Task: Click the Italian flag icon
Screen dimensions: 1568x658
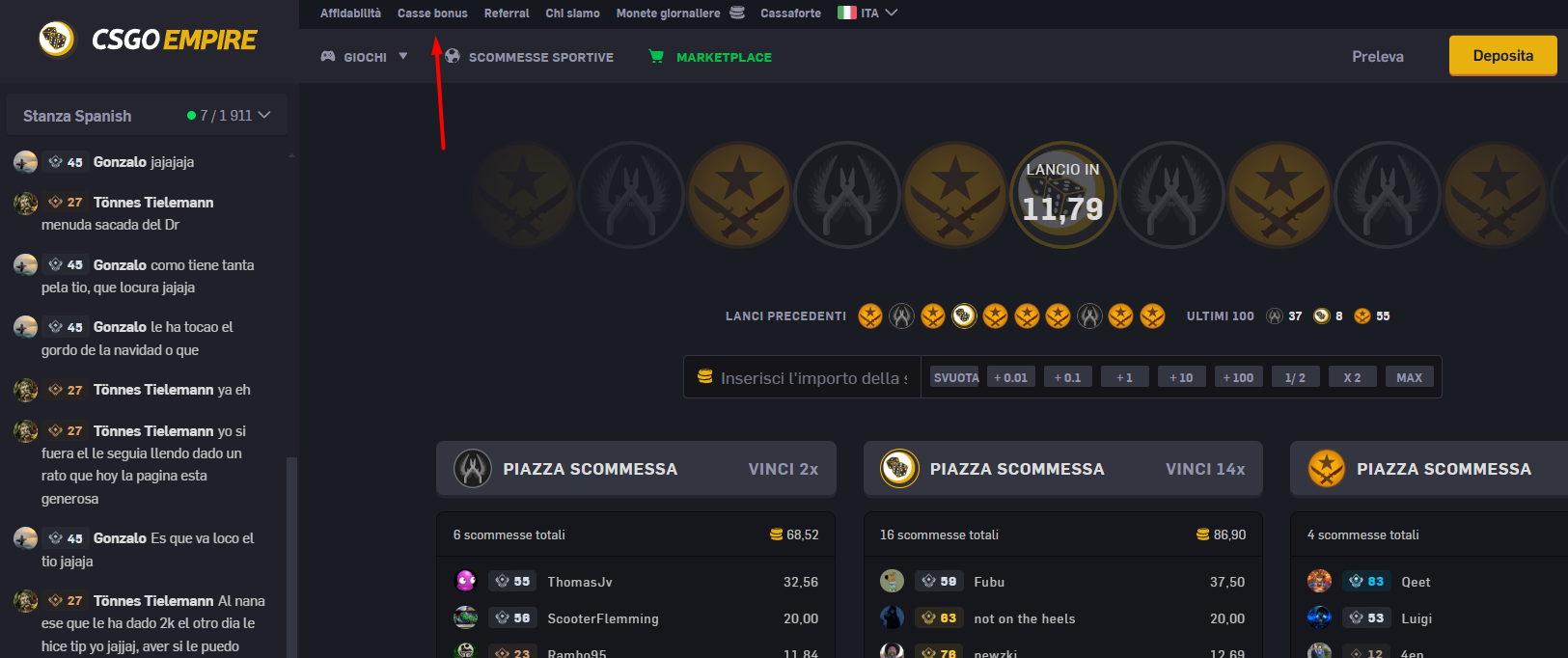Action: coord(846,13)
